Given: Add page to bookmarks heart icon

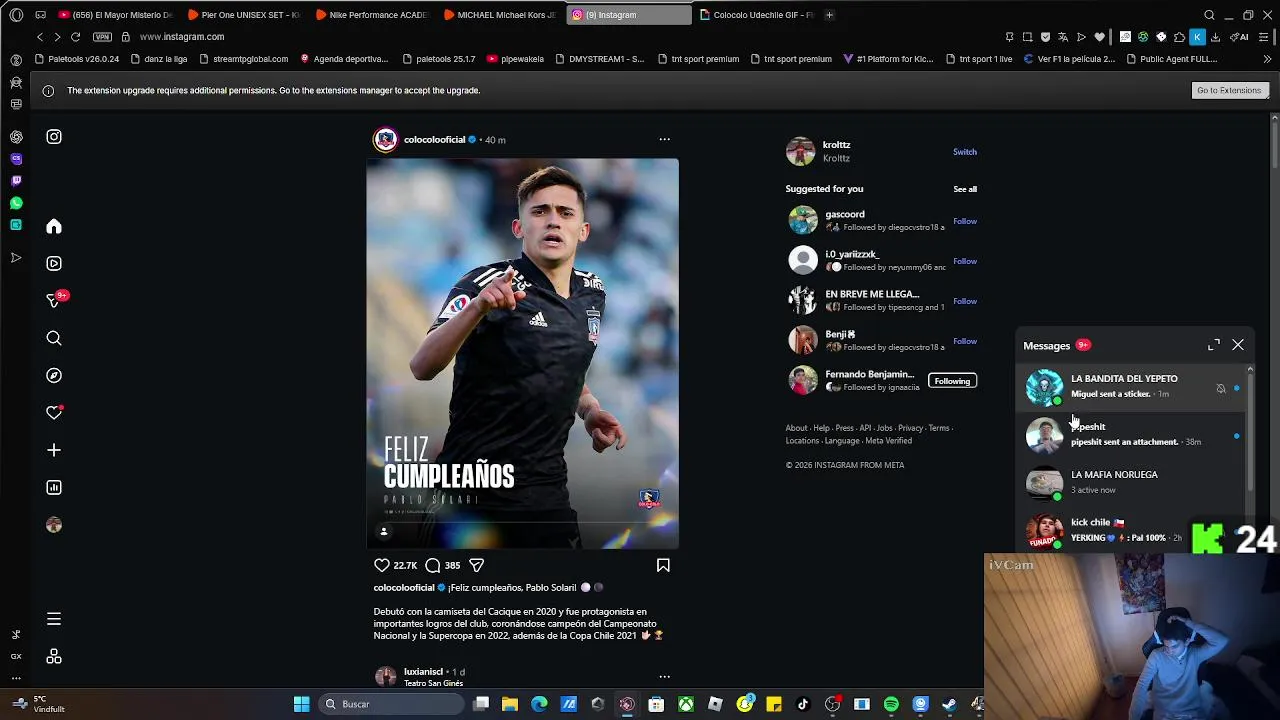Looking at the screenshot, I should click(1099, 37).
